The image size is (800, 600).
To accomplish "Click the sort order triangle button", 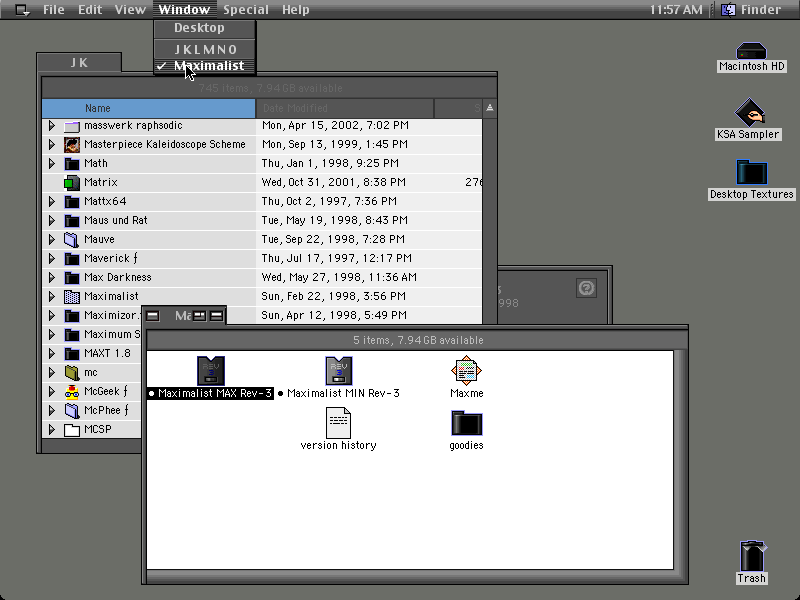I will (490, 108).
